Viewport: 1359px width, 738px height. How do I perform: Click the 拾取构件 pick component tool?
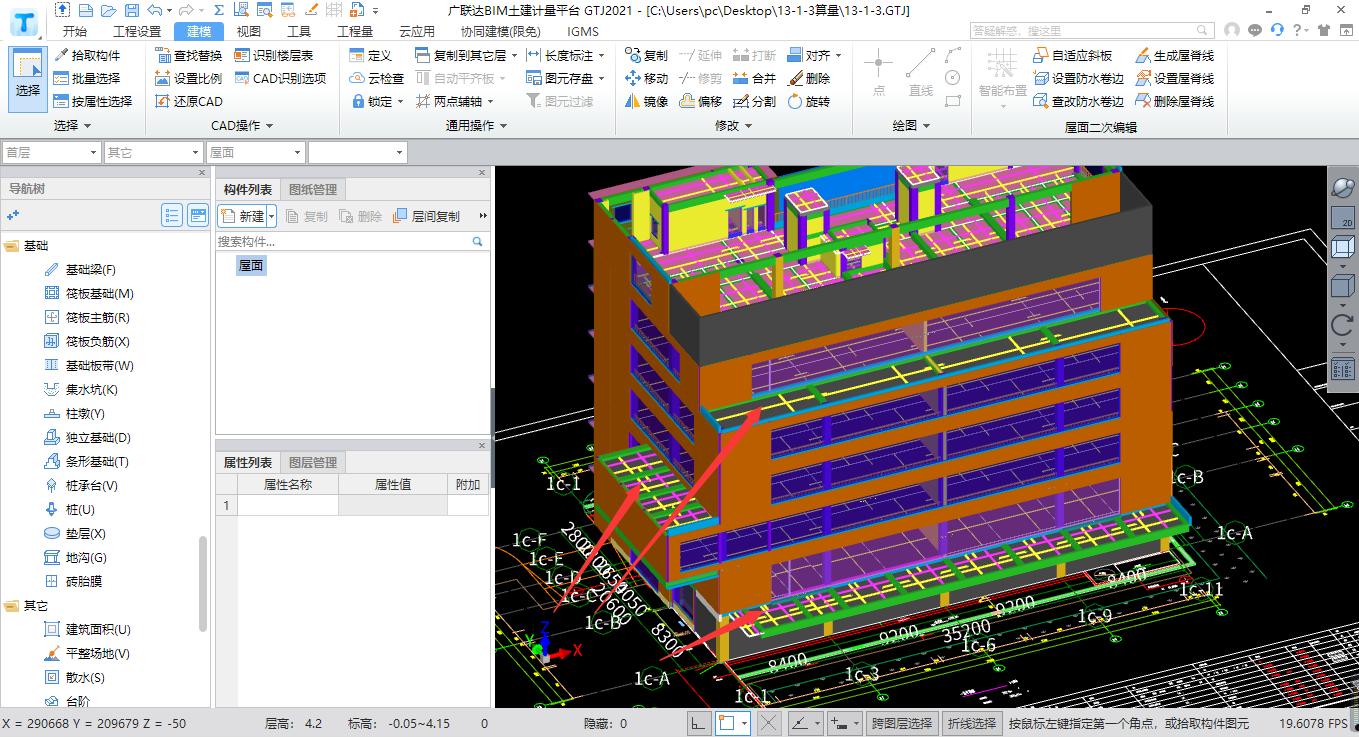[87, 55]
